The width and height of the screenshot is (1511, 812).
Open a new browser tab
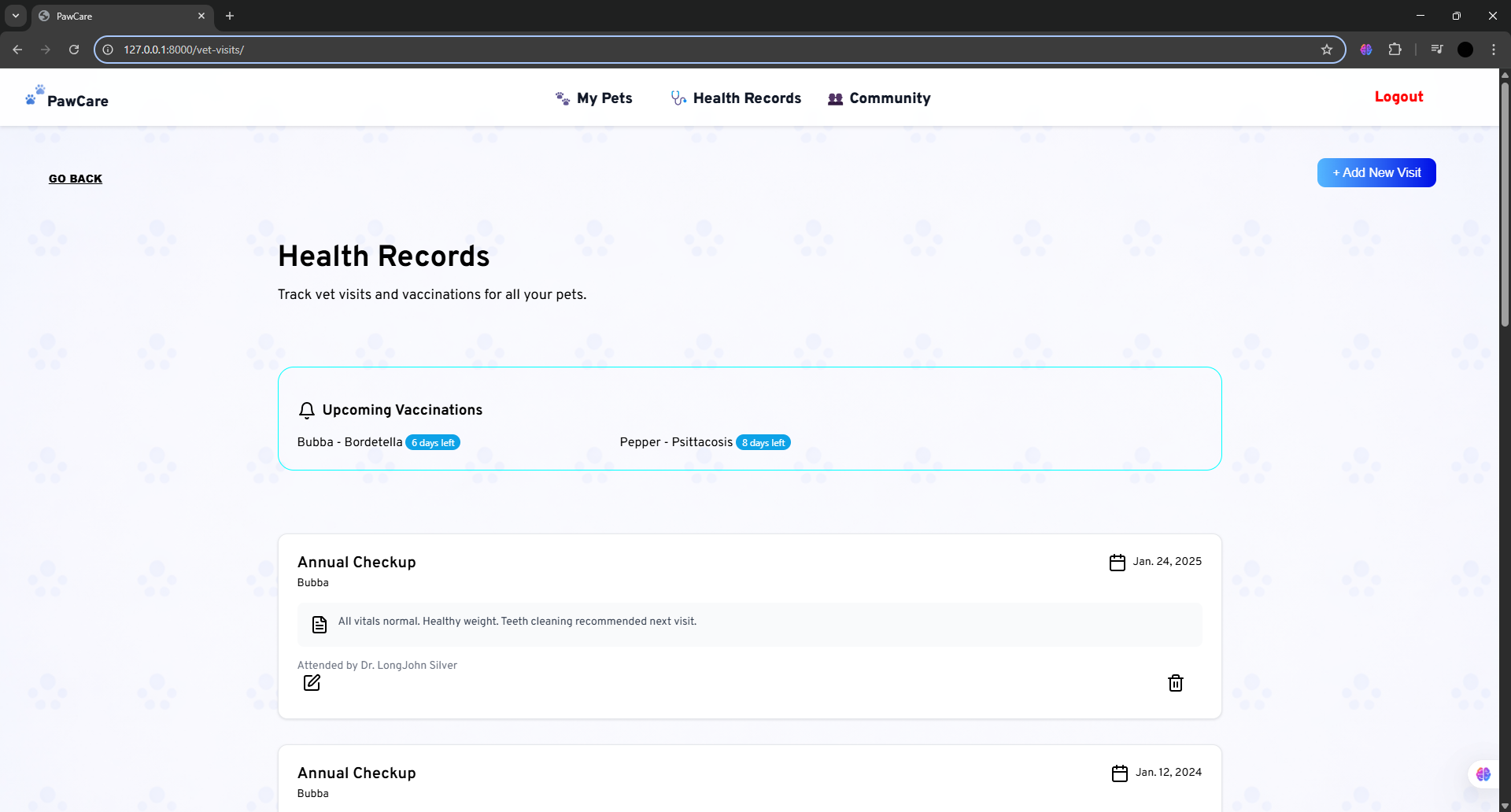(230, 16)
